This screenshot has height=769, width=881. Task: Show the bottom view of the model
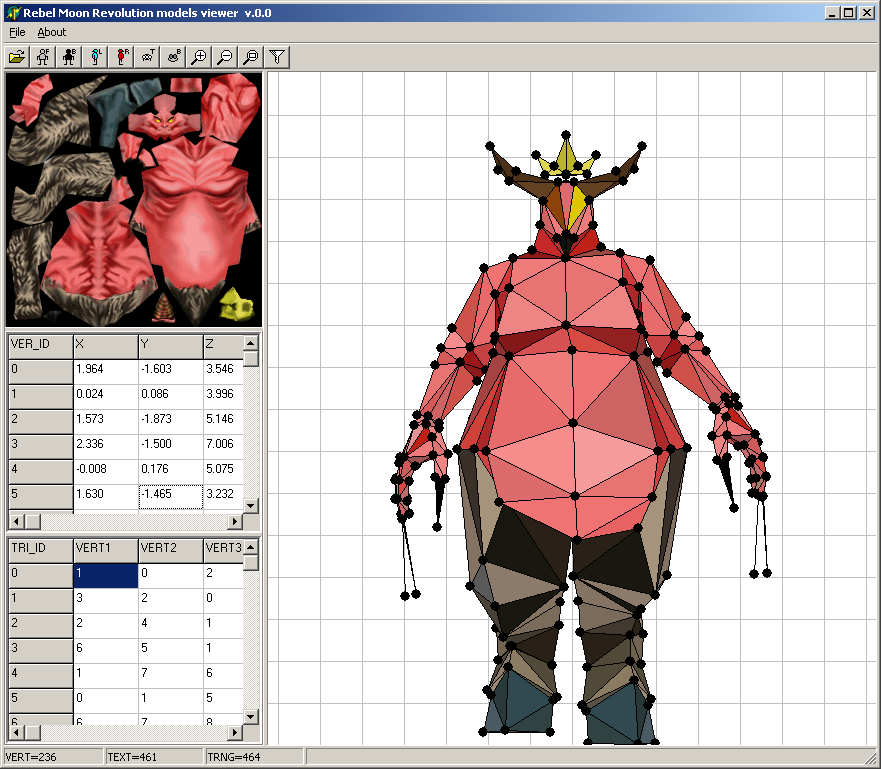click(x=172, y=57)
